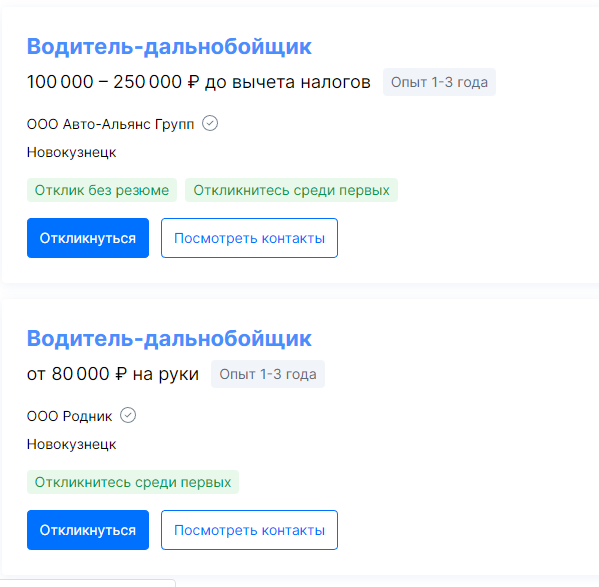Click Опыт 1-3 года badge beside 100 000 – 250 000 ₽
599x587 pixels.
coord(439,82)
